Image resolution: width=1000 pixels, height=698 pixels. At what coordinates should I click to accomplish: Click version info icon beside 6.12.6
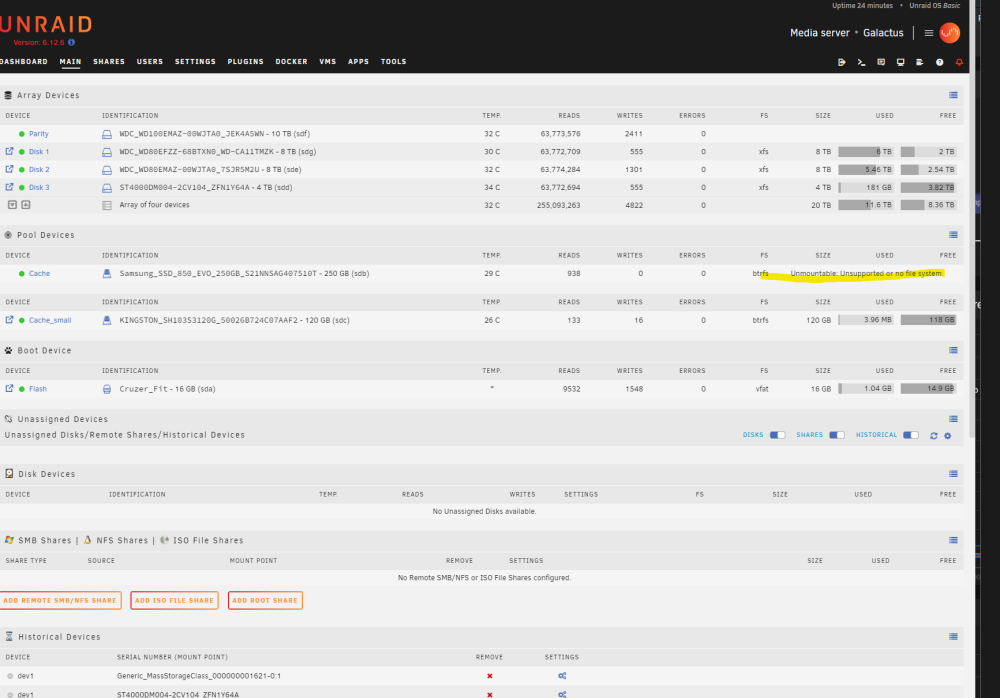pos(71,42)
